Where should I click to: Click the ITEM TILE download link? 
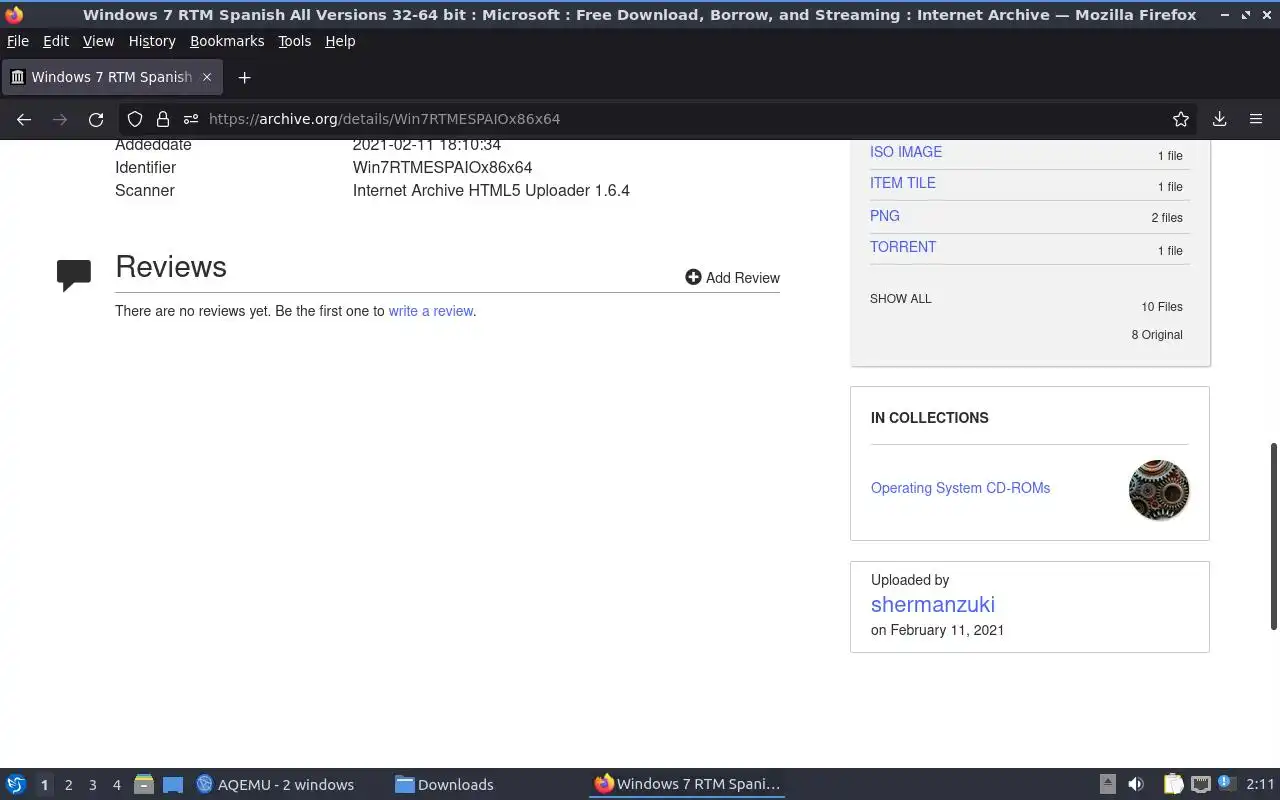903,183
